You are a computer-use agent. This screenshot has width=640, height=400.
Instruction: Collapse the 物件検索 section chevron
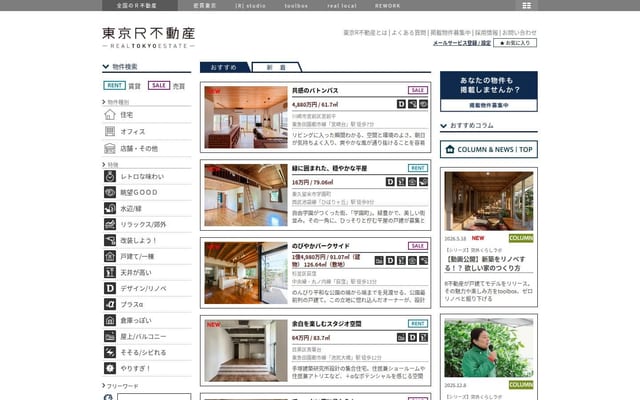point(106,67)
